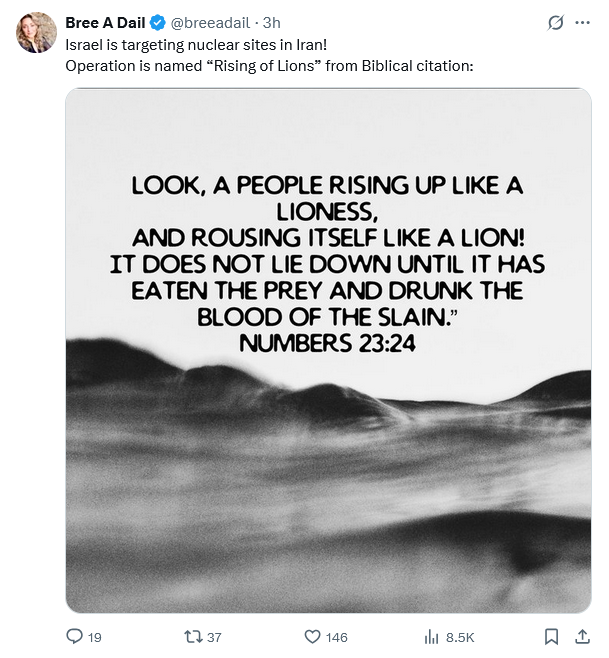
Task: Like the post with the heart icon
Action: (311, 636)
